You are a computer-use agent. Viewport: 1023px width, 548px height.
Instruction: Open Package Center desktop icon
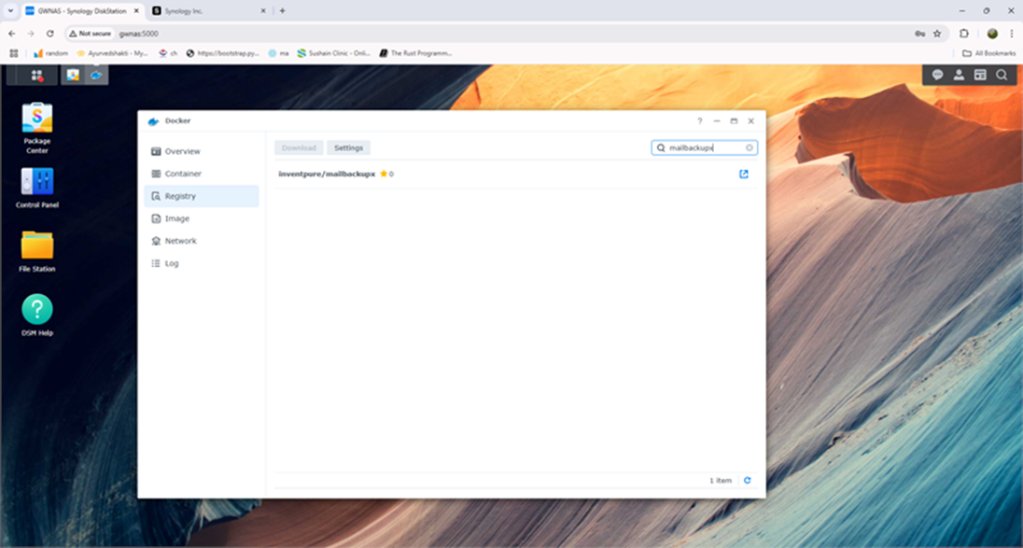coord(37,129)
